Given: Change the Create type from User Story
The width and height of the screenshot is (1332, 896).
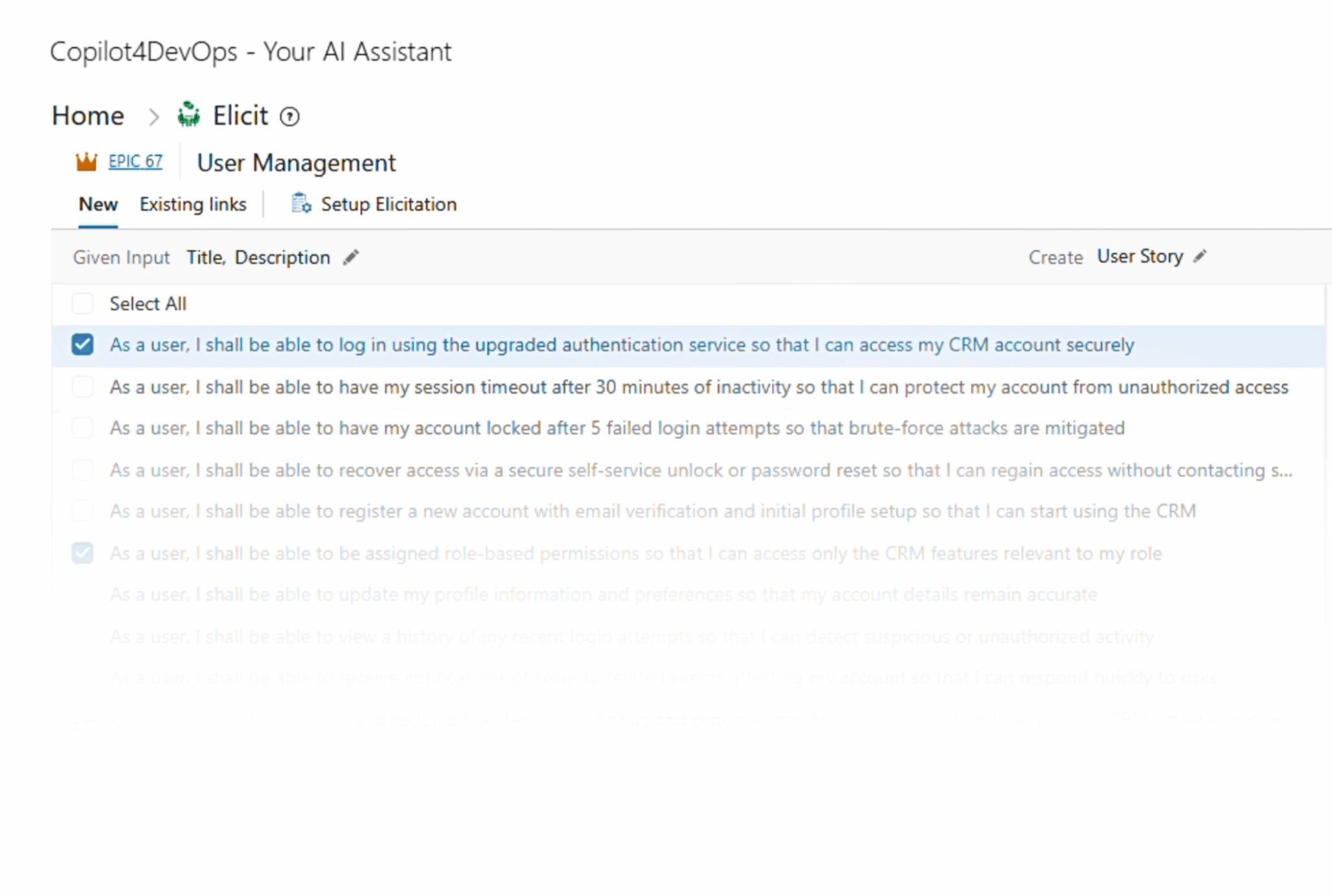Looking at the screenshot, I should [x=1140, y=256].
